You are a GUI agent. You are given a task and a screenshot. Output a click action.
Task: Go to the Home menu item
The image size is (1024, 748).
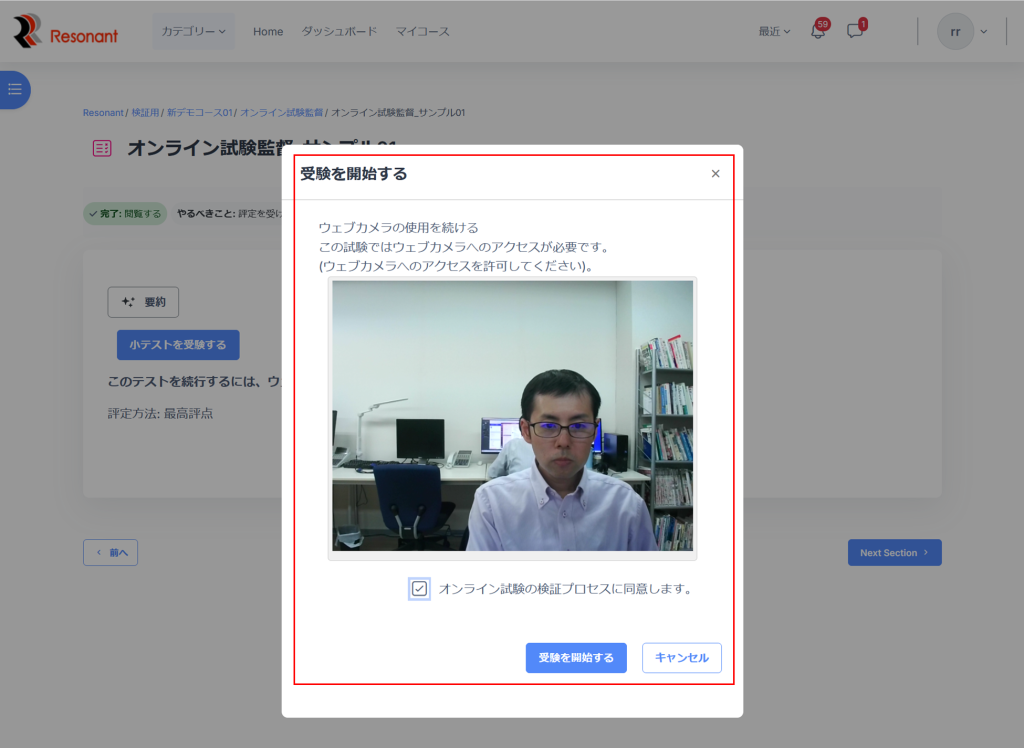(268, 31)
